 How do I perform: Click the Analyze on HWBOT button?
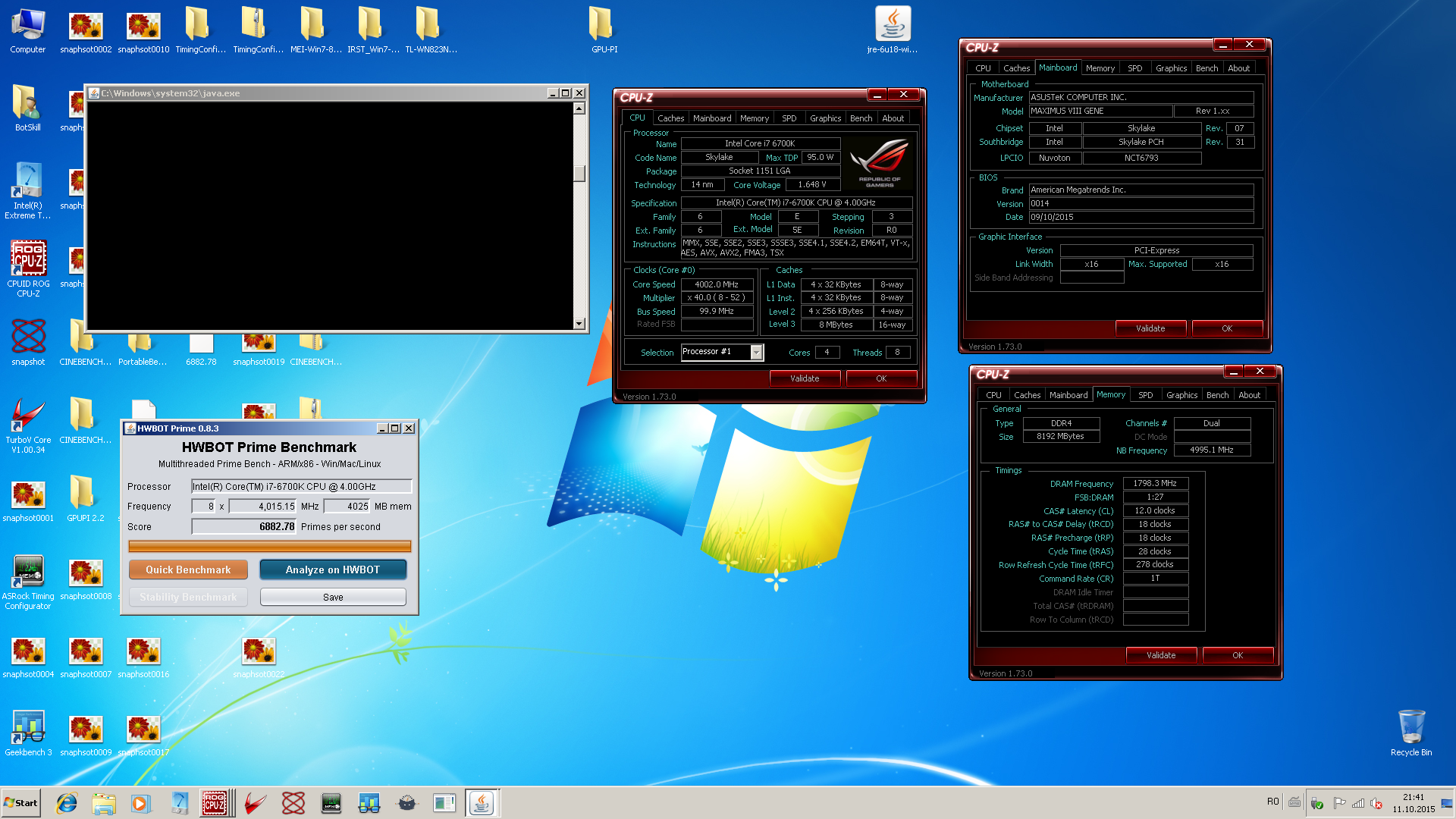pyautogui.click(x=333, y=570)
